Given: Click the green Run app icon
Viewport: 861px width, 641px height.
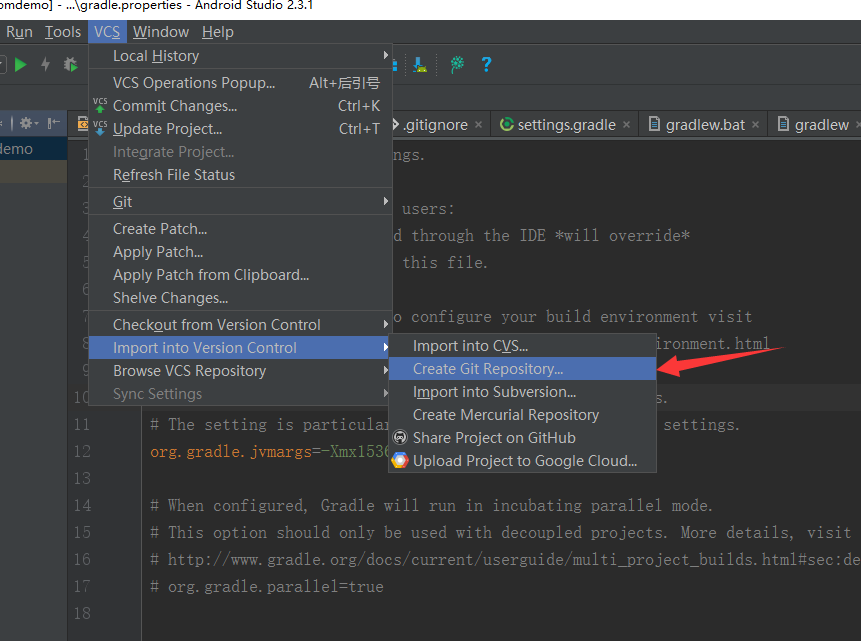Looking at the screenshot, I should (20, 65).
